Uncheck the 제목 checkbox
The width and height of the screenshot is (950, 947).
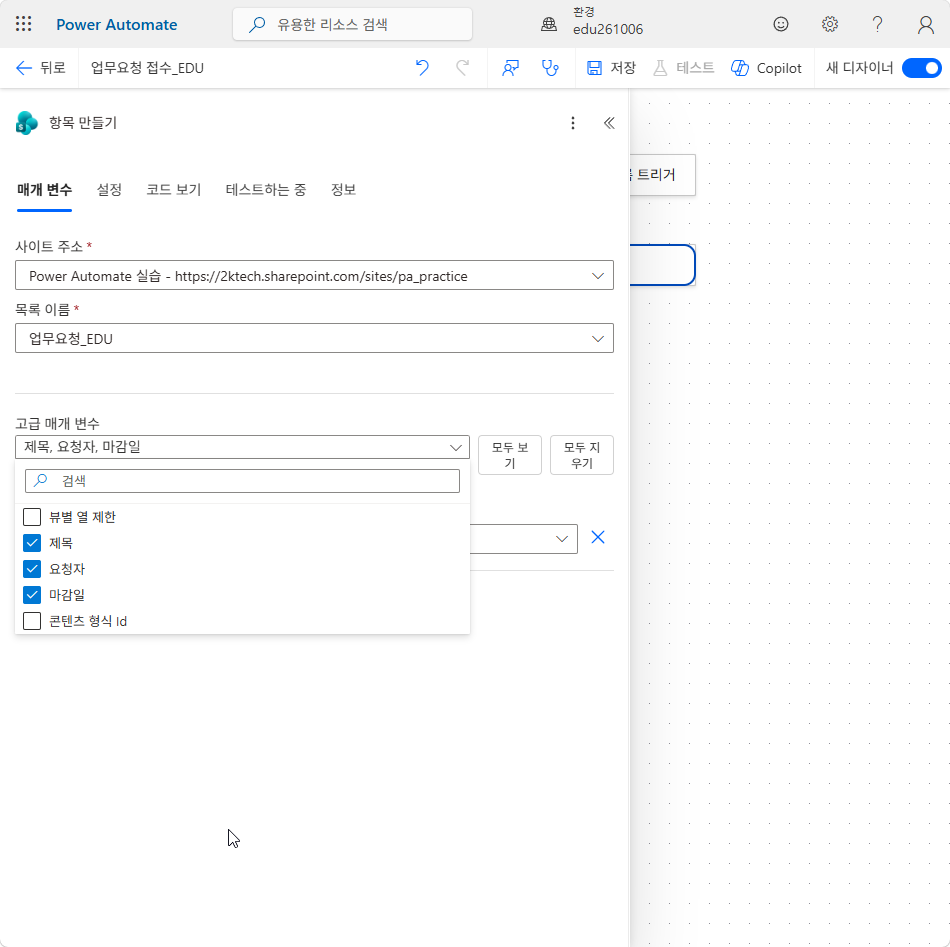coord(32,543)
